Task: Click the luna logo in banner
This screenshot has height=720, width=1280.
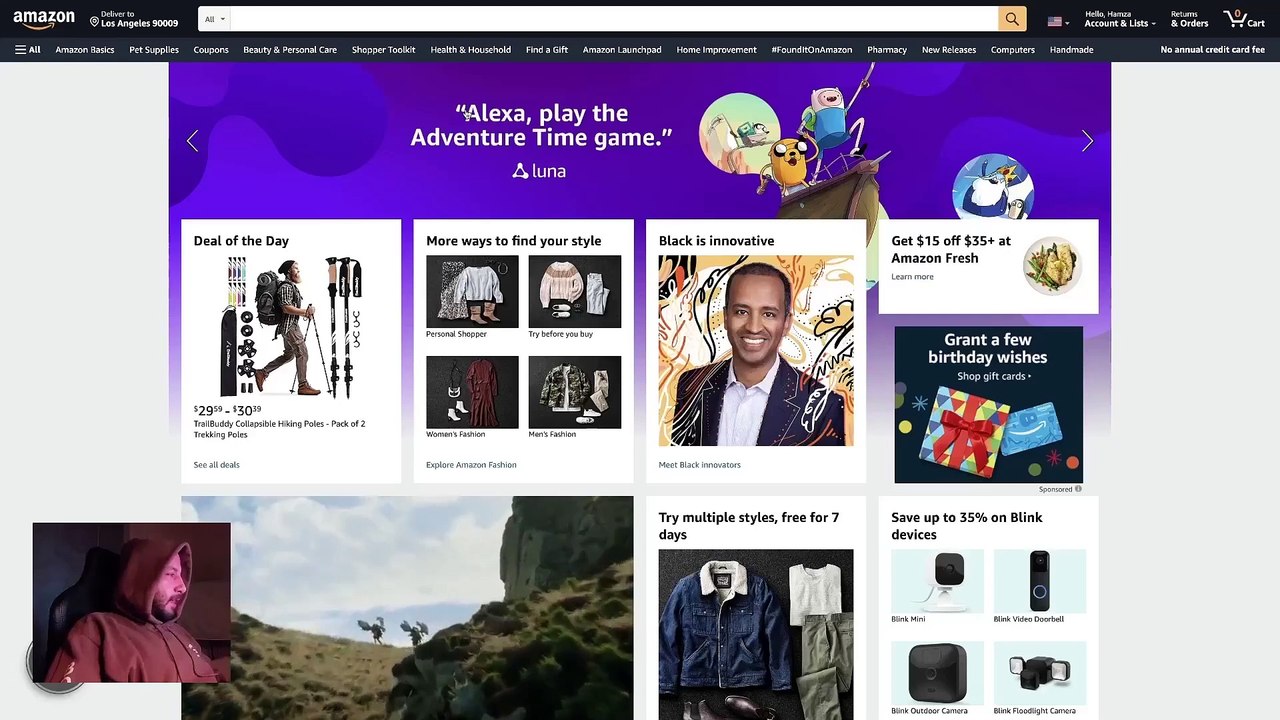Action: pyautogui.click(x=539, y=171)
